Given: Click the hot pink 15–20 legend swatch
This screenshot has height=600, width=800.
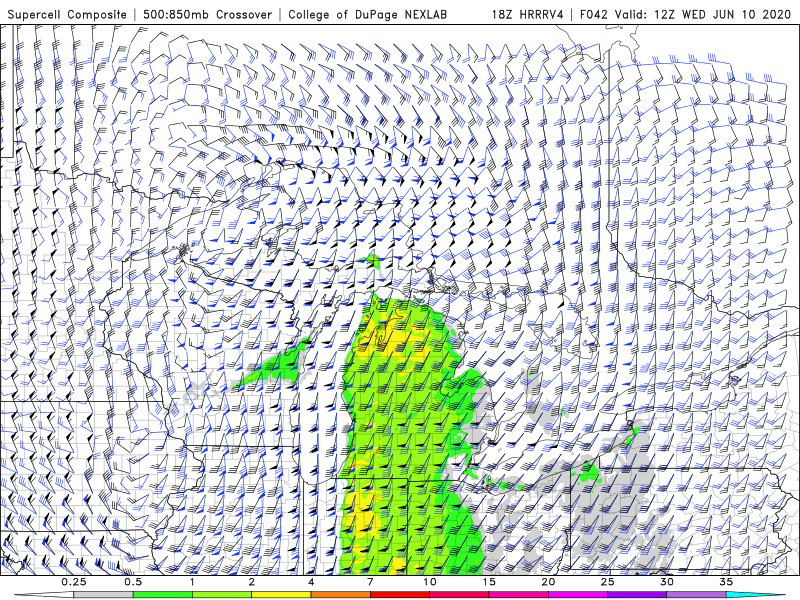Looking at the screenshot, I should (x=518, y=595).
